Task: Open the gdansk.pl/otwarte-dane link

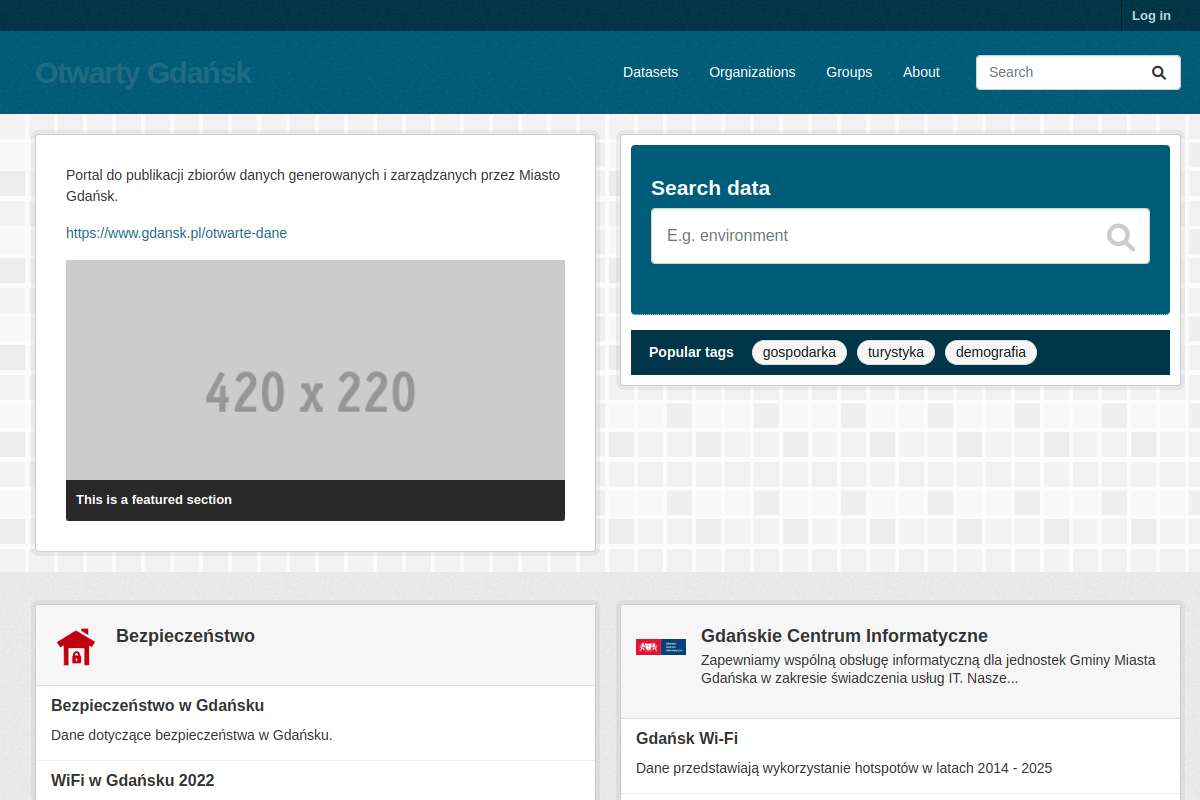Action: [x=176, y=233]
